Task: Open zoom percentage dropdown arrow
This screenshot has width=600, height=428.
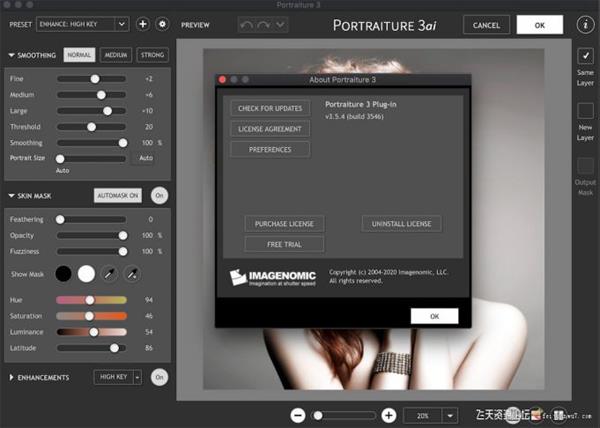Action: [x=450, y=415]
